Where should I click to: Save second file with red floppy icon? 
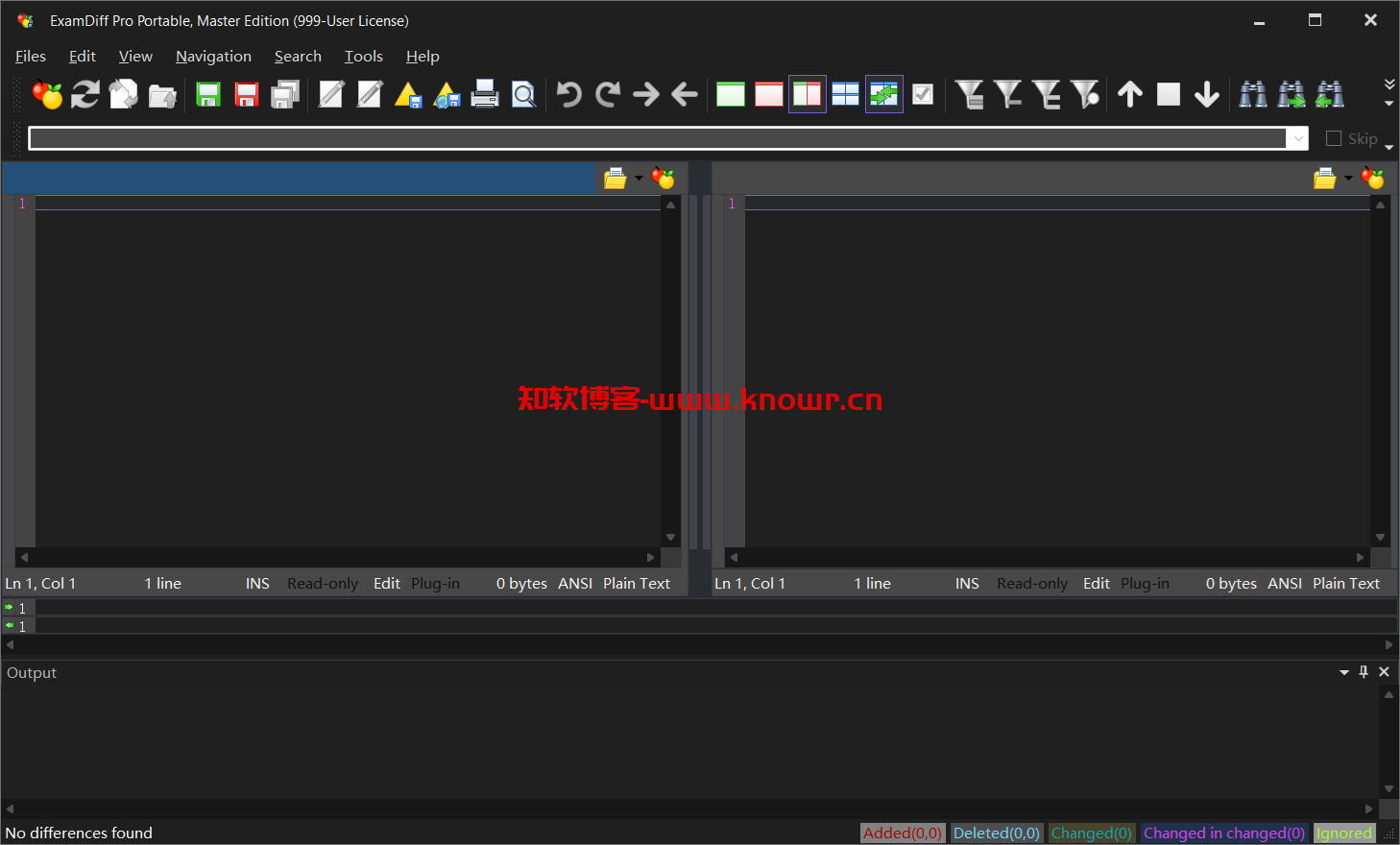tap(247, 94)
